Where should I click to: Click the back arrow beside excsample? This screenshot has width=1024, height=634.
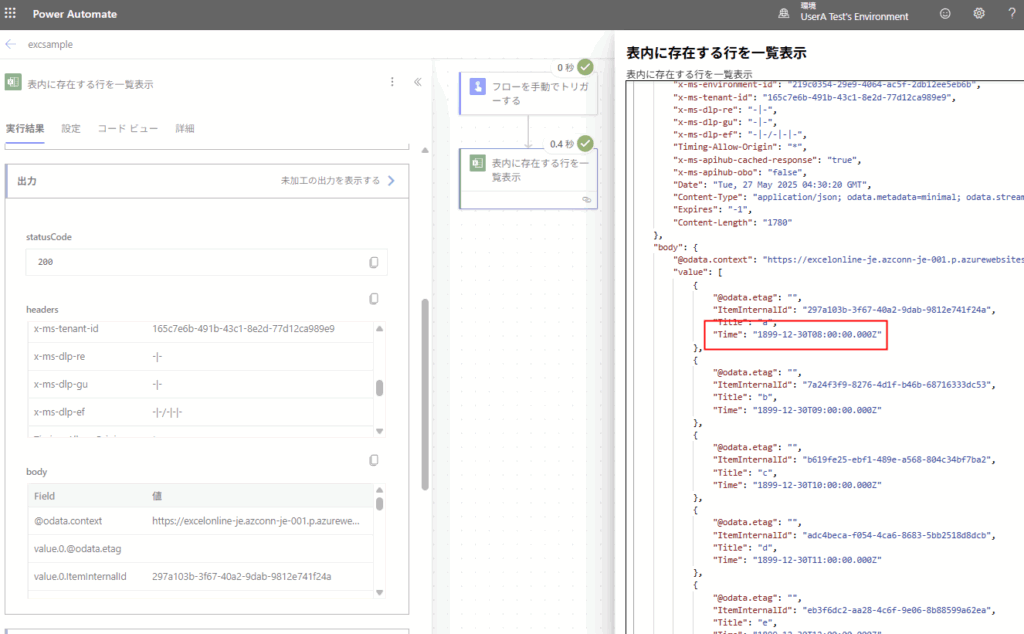(11, 45)
